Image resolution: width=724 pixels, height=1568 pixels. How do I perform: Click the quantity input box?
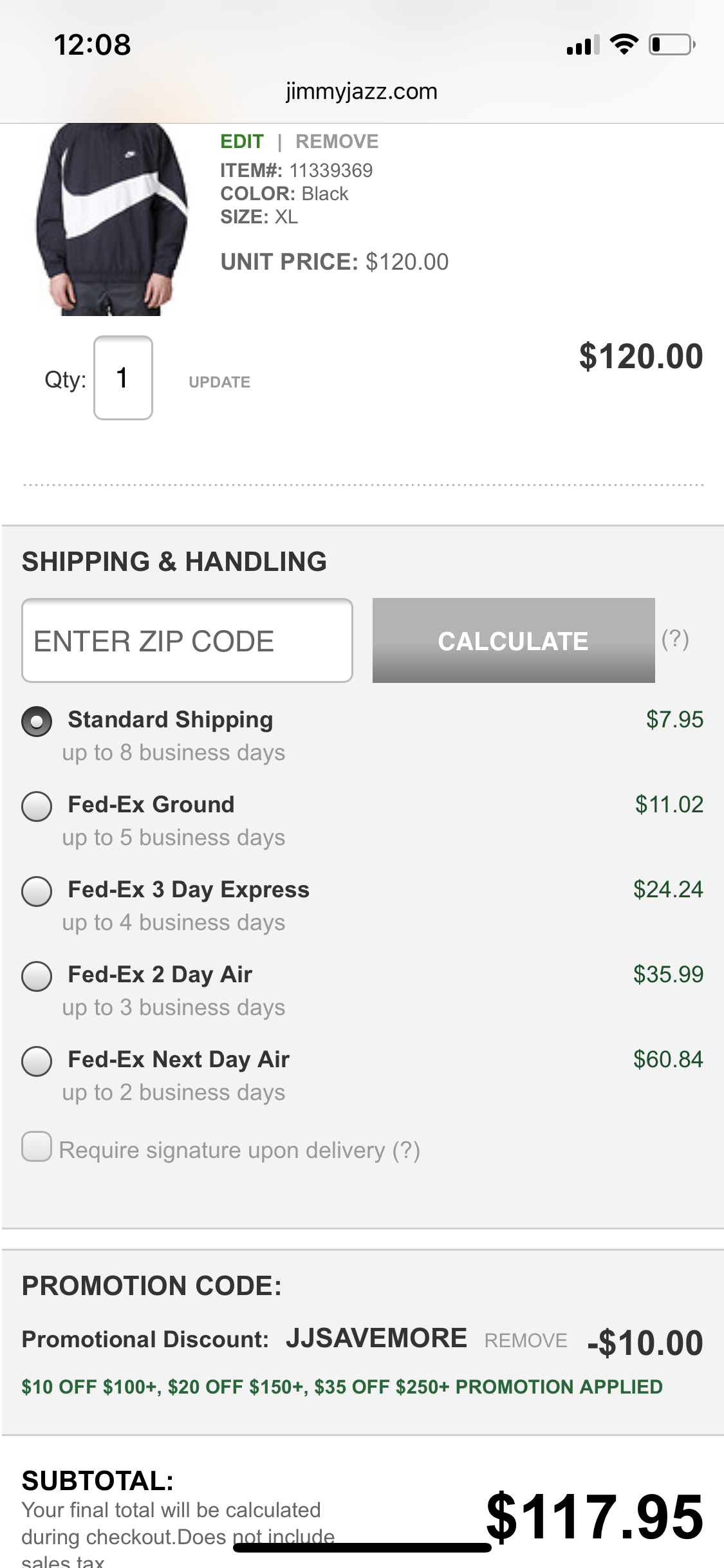(x=123, y=378)
